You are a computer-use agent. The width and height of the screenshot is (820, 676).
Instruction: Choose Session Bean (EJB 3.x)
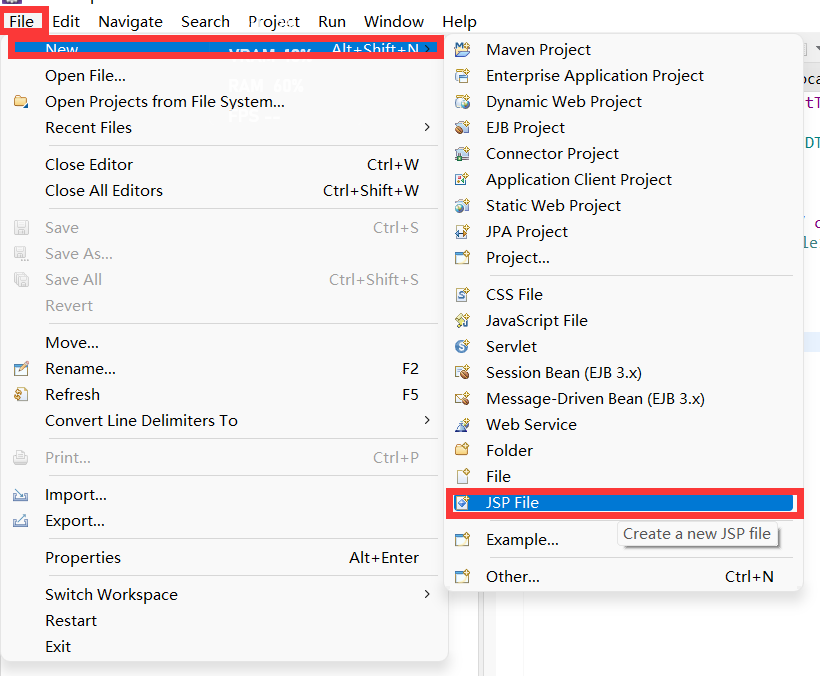pyautogui.click(x=564, y=372)
